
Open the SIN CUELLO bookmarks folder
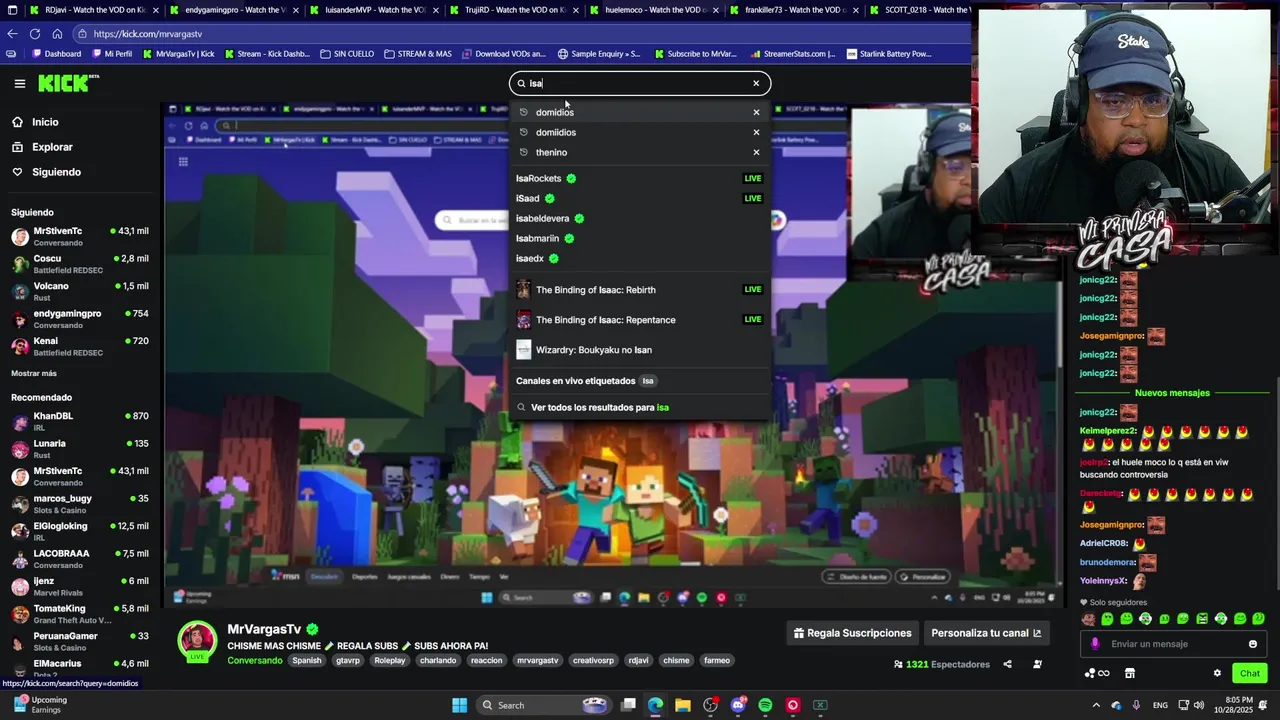pyautogui.click(x=347, y=54)
